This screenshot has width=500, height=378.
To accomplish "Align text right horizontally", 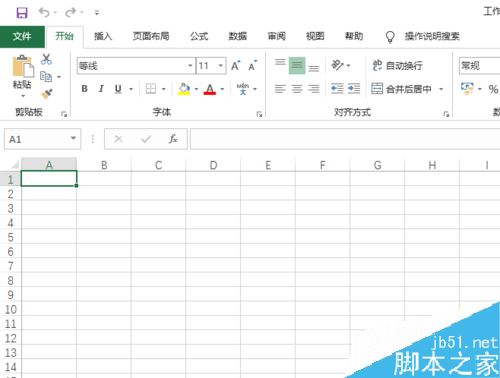I will (314, 89).
